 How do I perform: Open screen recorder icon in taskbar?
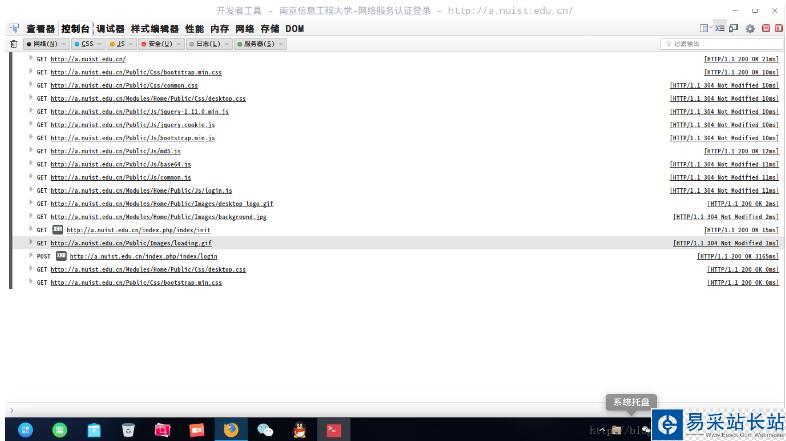[196, 430]
